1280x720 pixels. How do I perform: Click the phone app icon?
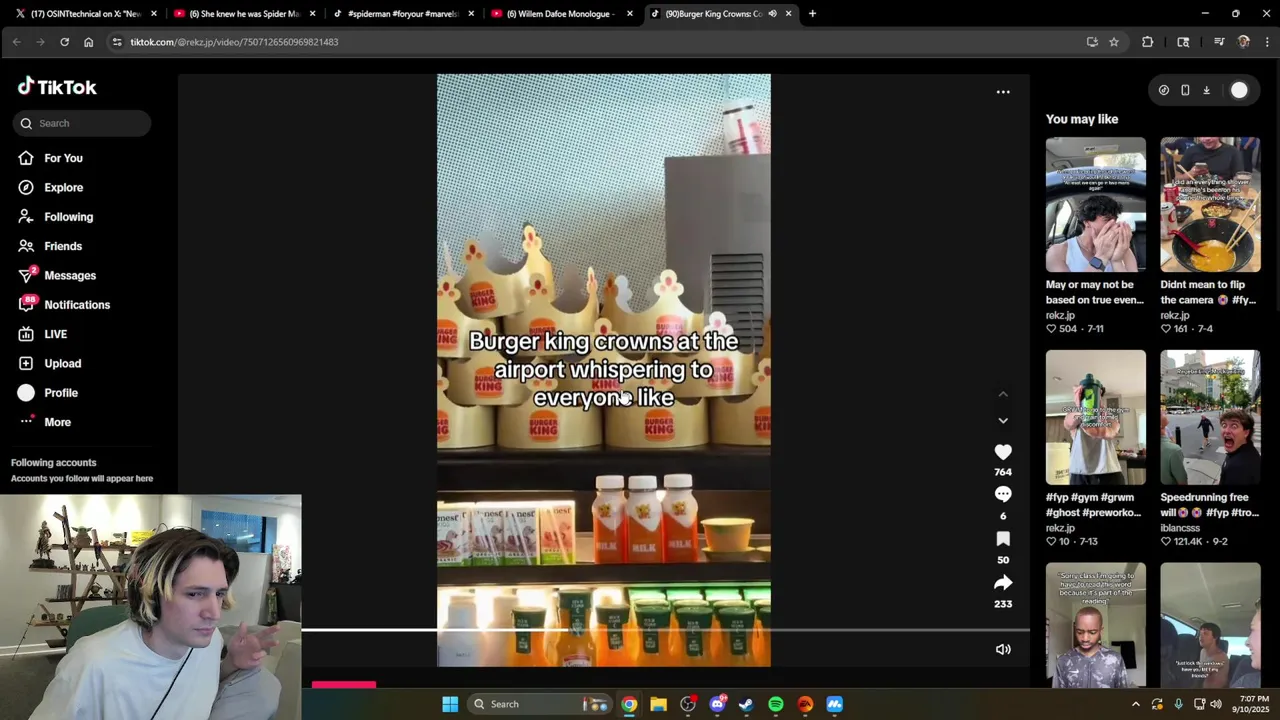[1185, 90]
